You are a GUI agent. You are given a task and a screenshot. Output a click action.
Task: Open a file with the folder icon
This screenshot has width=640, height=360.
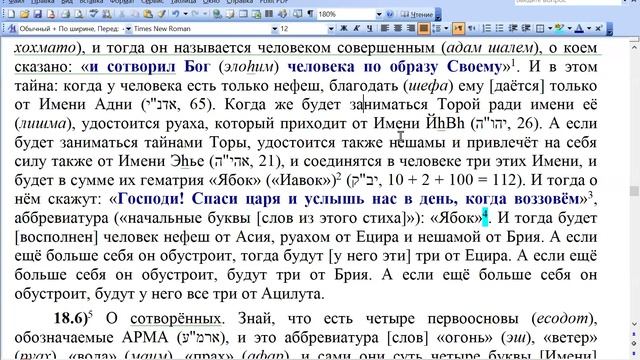[24, 14]
